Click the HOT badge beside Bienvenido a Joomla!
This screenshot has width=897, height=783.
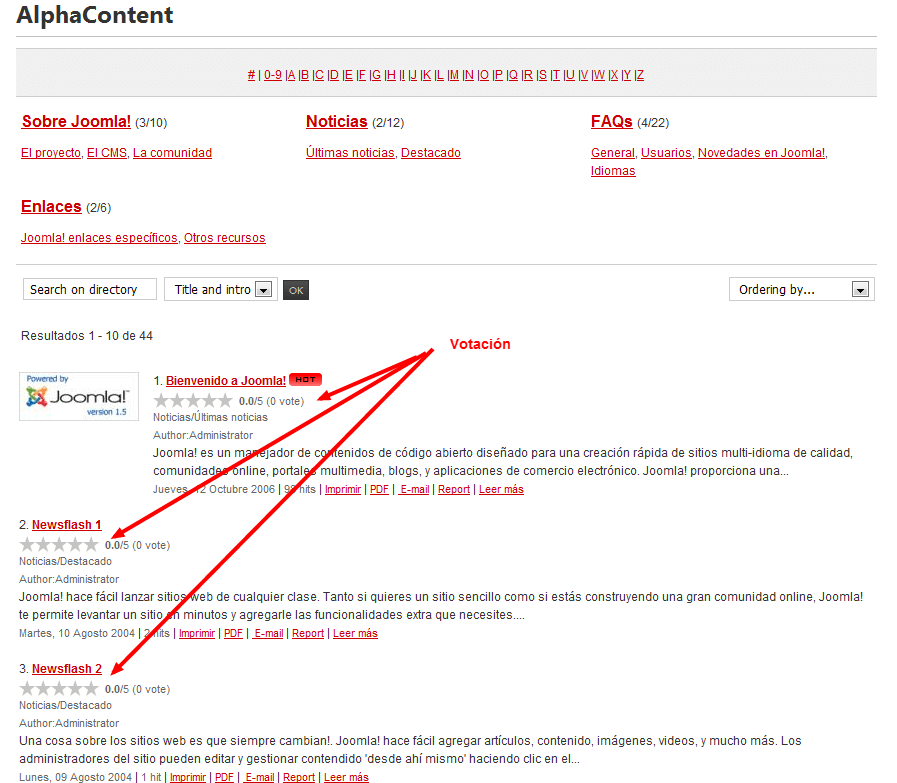coord(305,379)
